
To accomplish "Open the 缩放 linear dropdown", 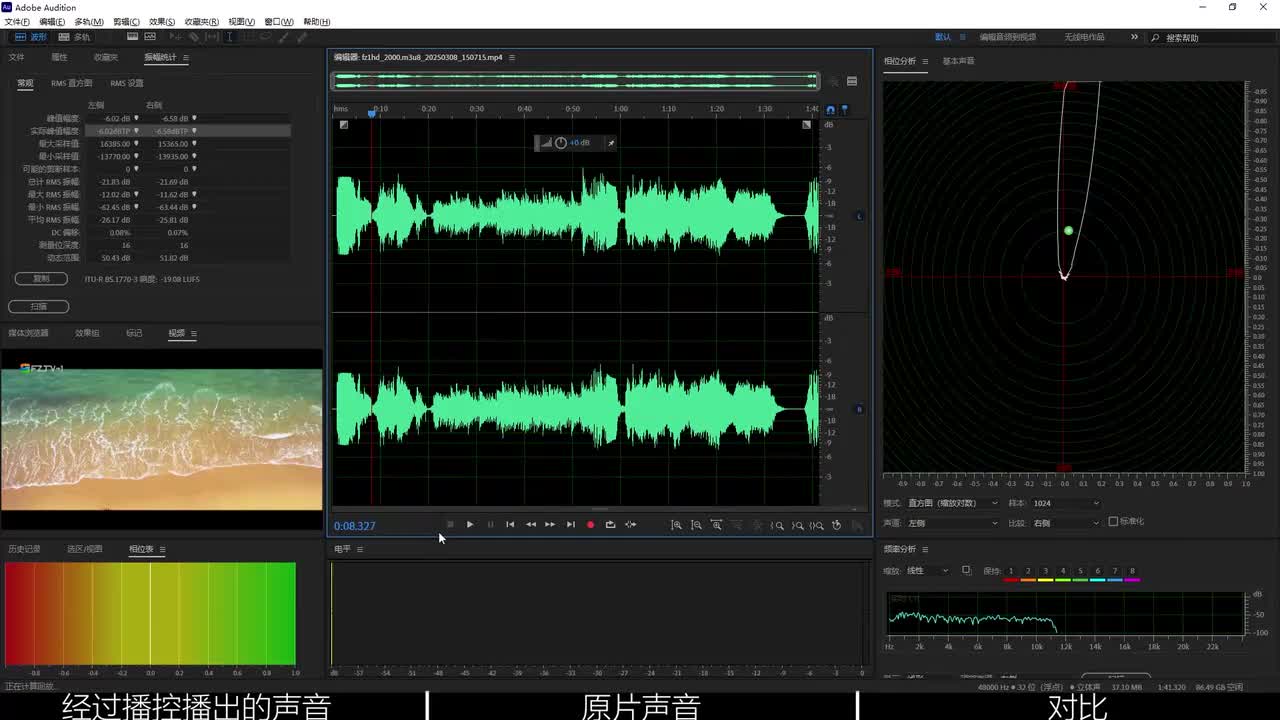I will pos(928,571).
